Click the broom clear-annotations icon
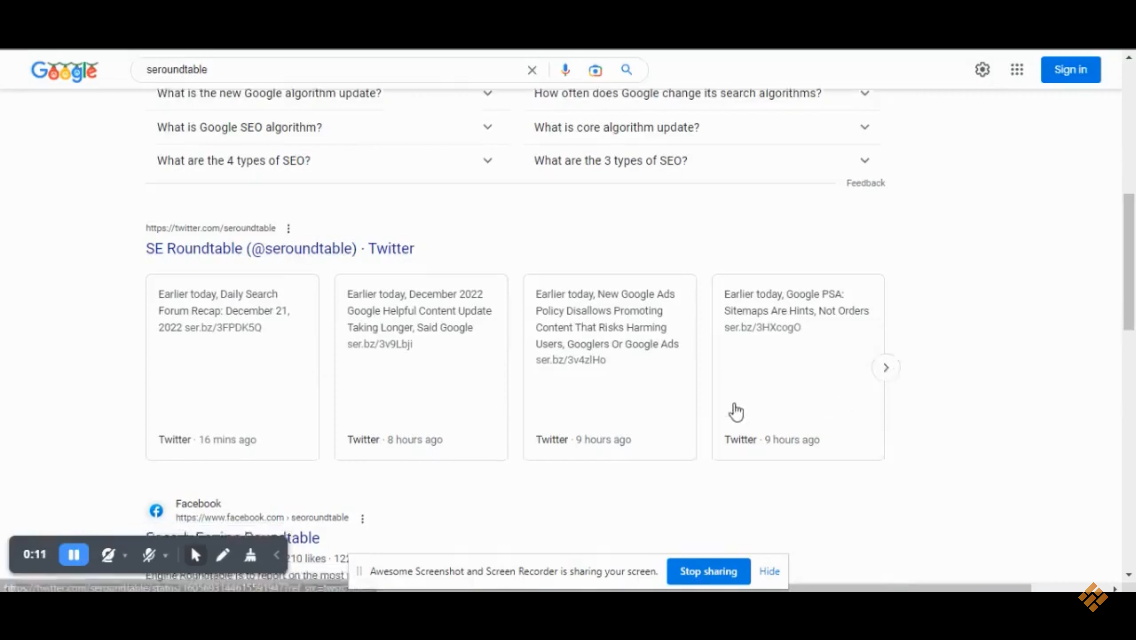 [x=250, y=555]
